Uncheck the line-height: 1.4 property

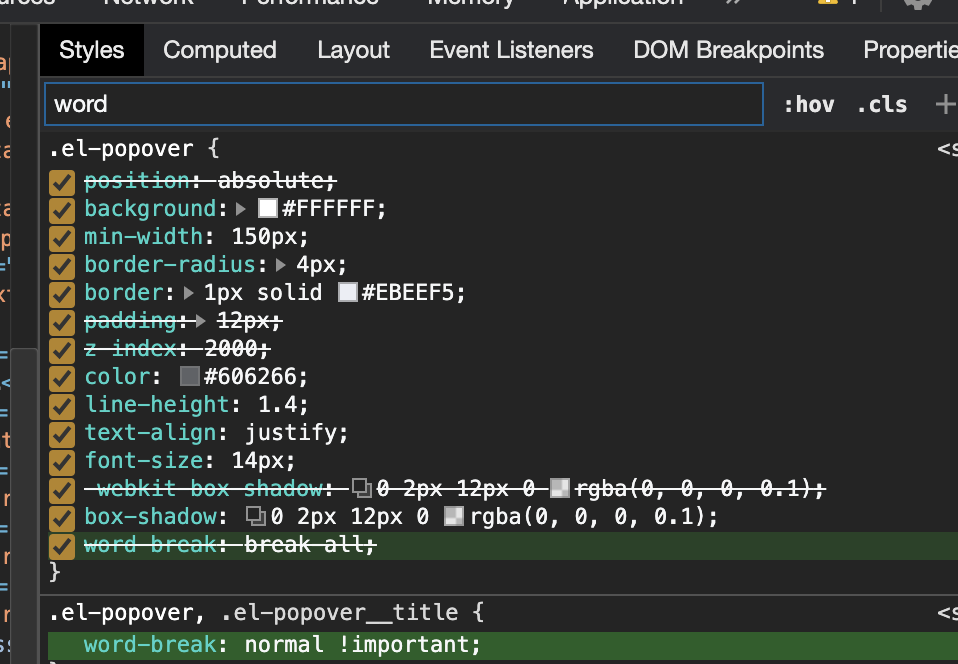click(x=62, y=406)
